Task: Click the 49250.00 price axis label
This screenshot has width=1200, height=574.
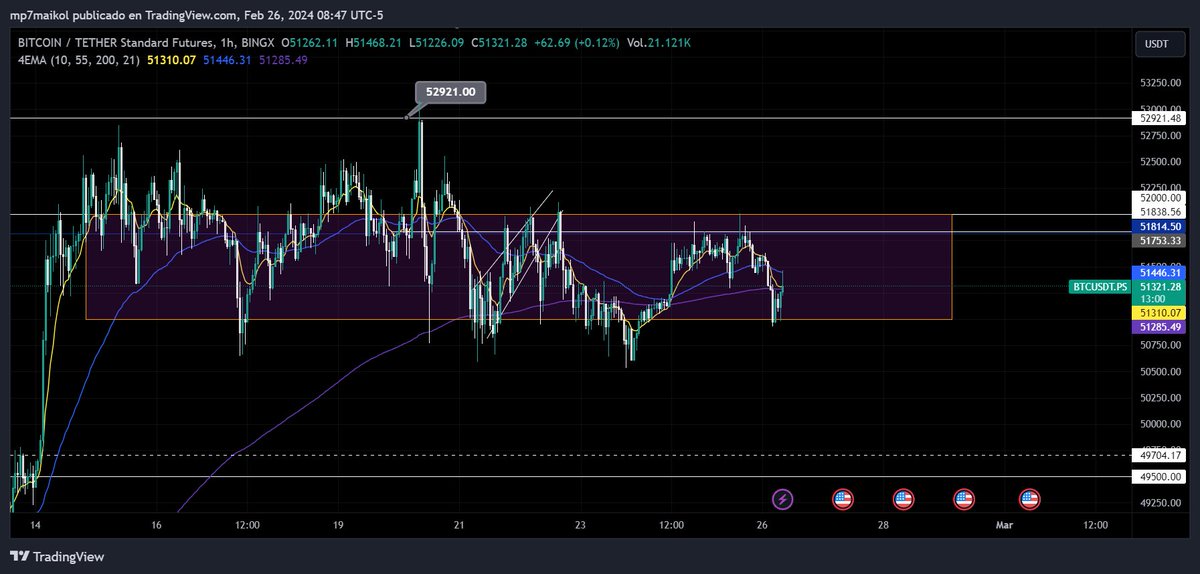Action: 1161,503
